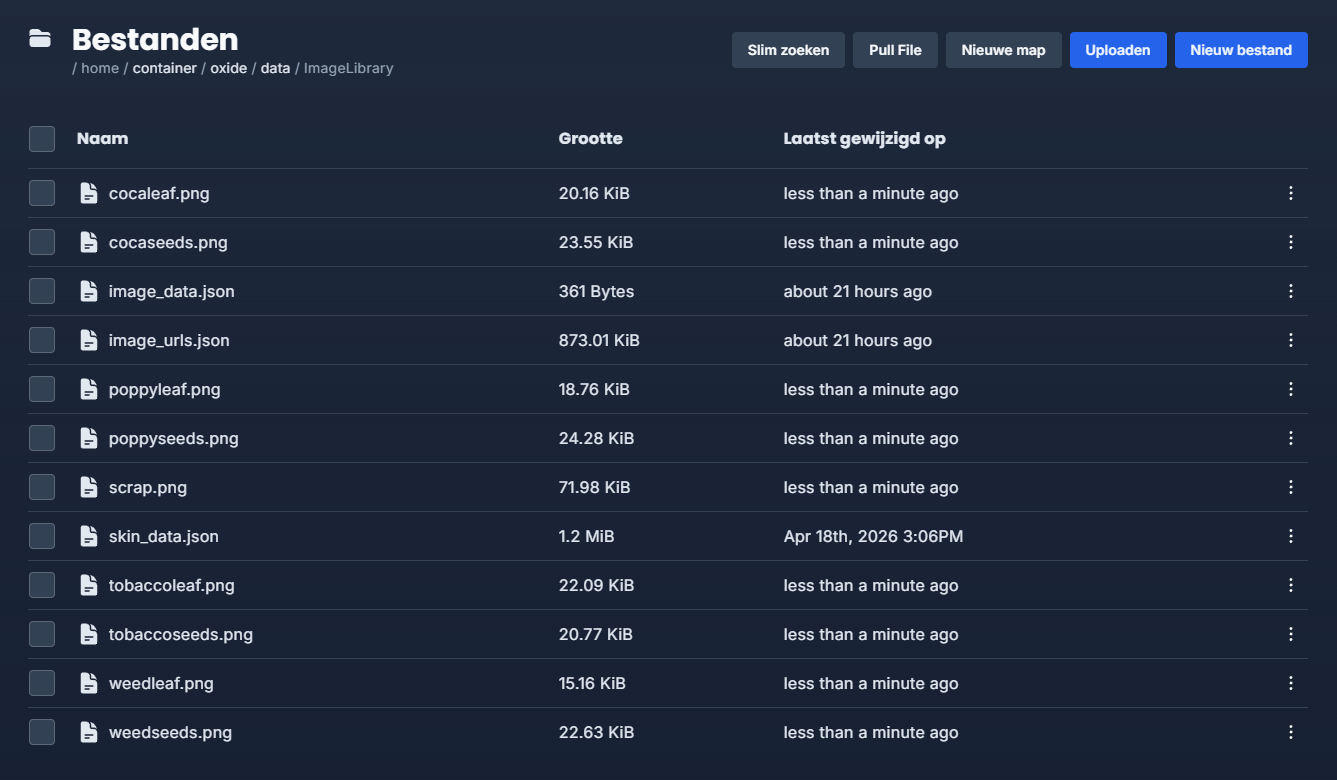Tick the select-all checkbox in the header

click(x=42, y=139)
